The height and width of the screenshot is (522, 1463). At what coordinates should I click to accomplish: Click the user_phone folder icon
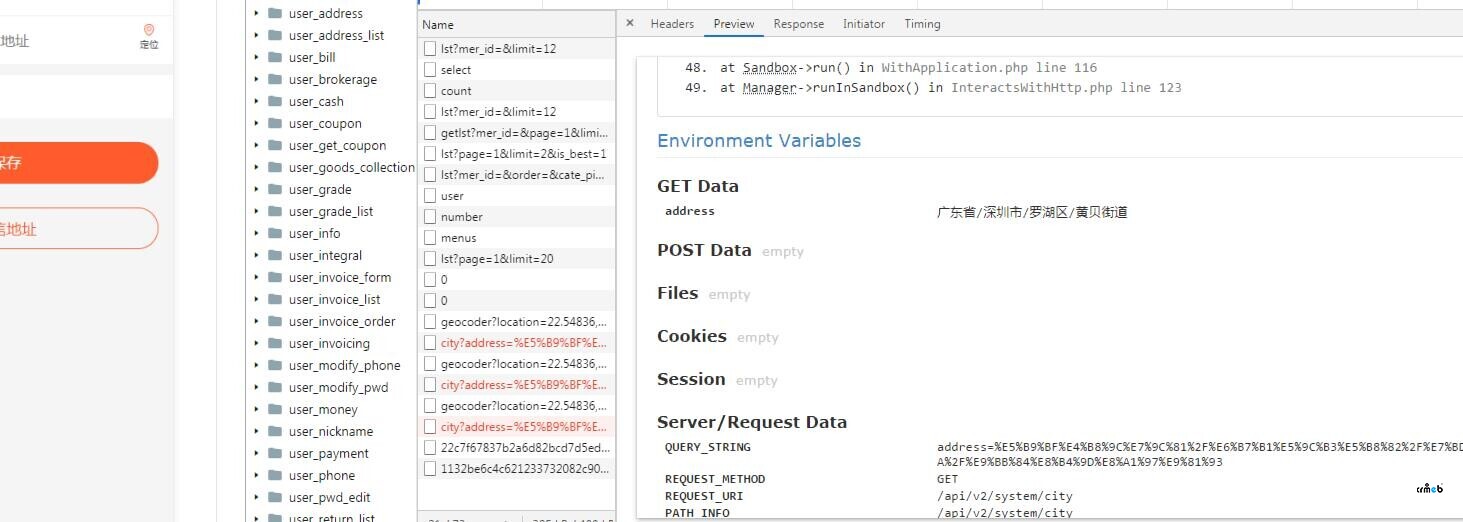click(275, 475)
